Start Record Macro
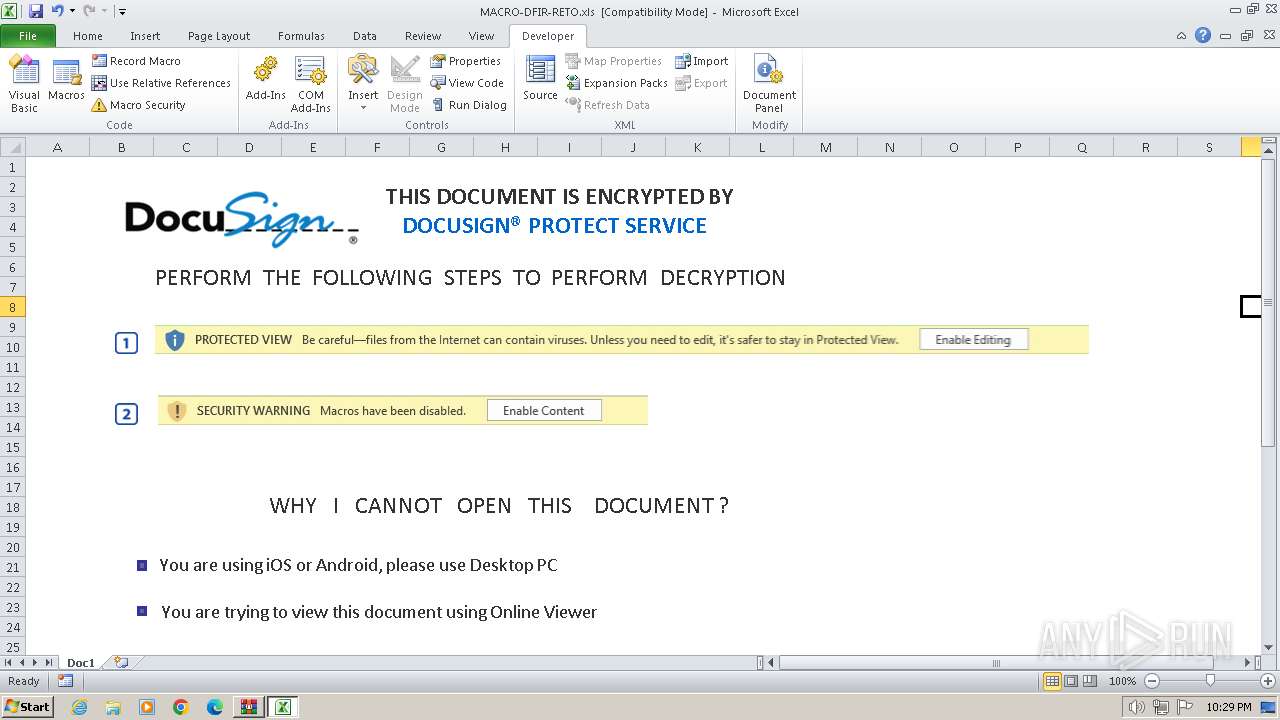 (x=136, y=61)
